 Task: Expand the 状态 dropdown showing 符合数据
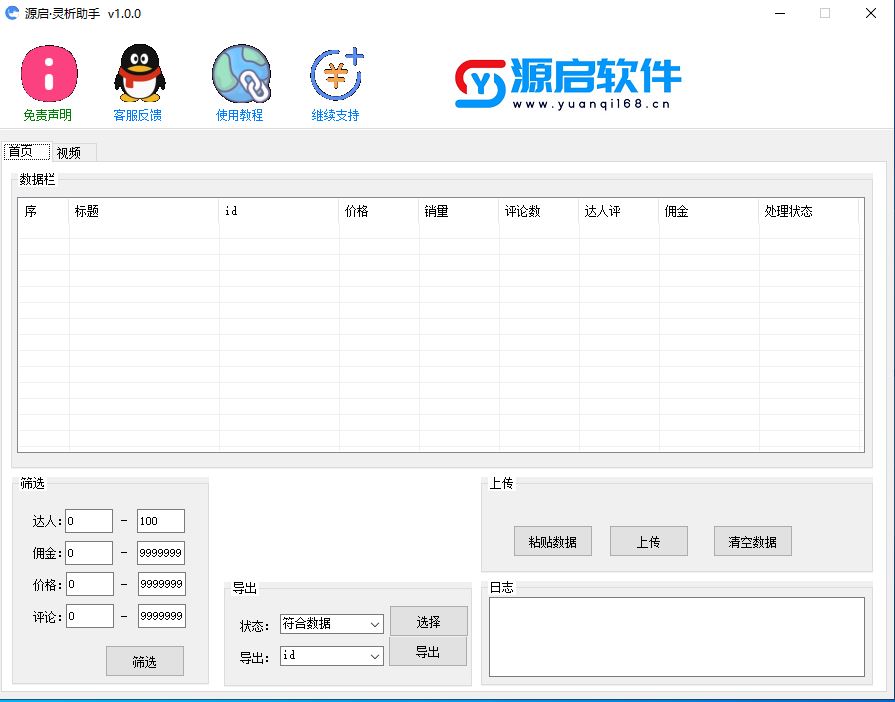(x=331, y=624)
